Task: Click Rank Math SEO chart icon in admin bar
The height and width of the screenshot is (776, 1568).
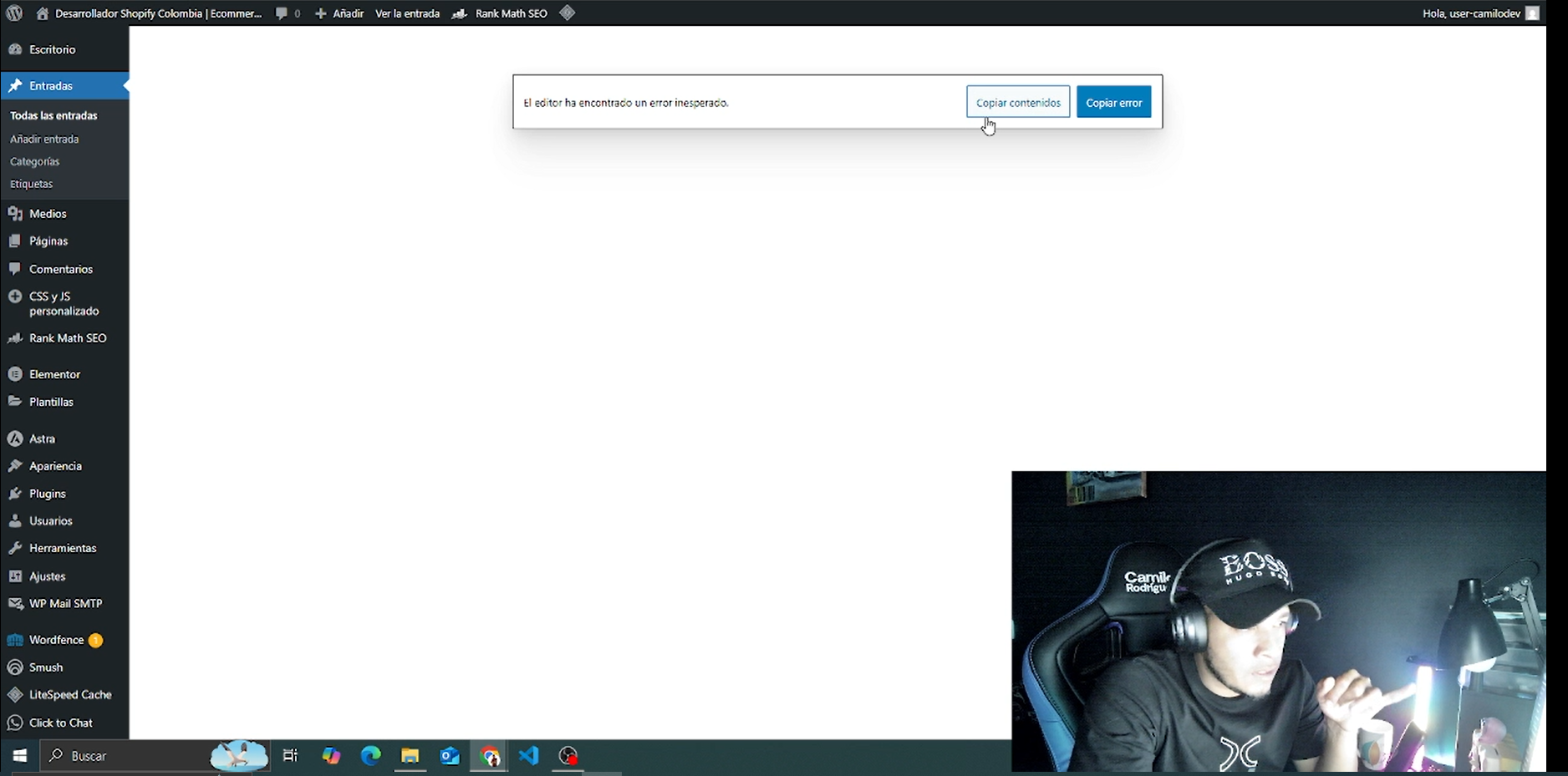Action: point(460,13)
